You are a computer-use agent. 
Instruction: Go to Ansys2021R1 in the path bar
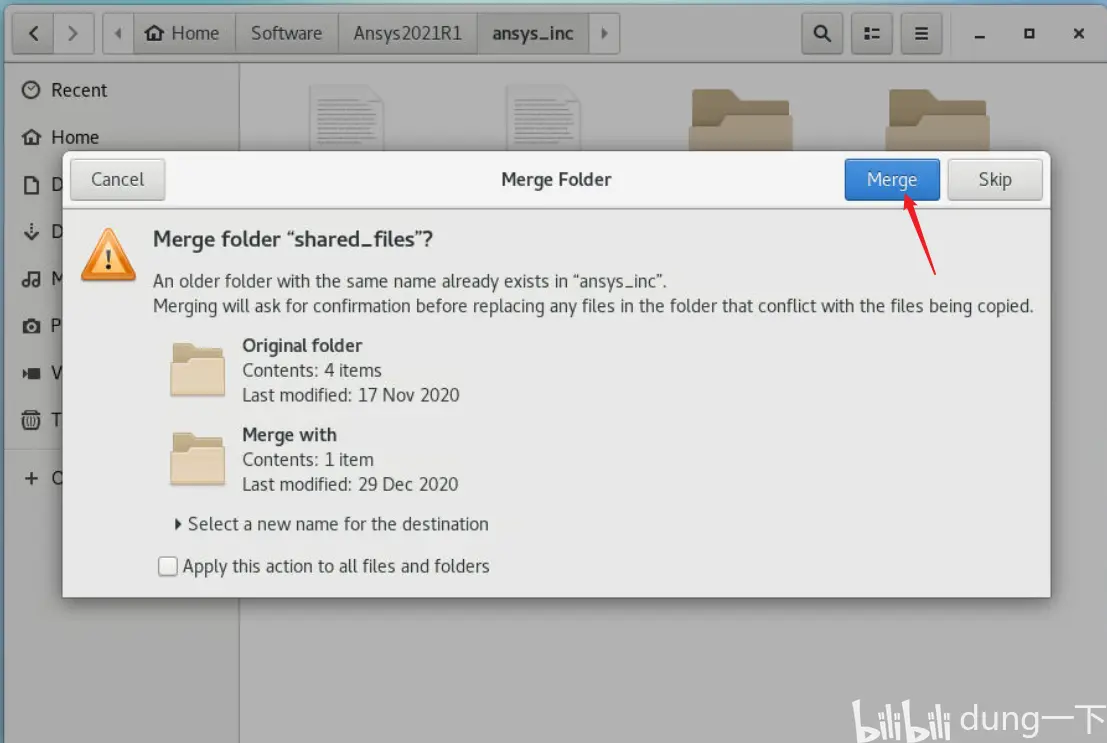[x=407, y=33]
